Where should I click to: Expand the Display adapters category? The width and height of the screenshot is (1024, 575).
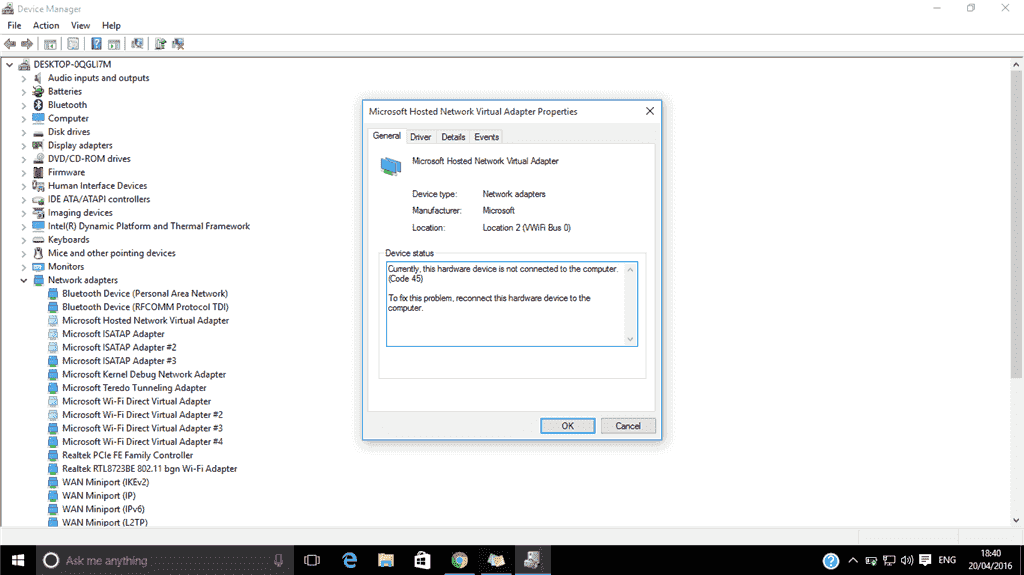pyautogui.click(x=24, y=146)
